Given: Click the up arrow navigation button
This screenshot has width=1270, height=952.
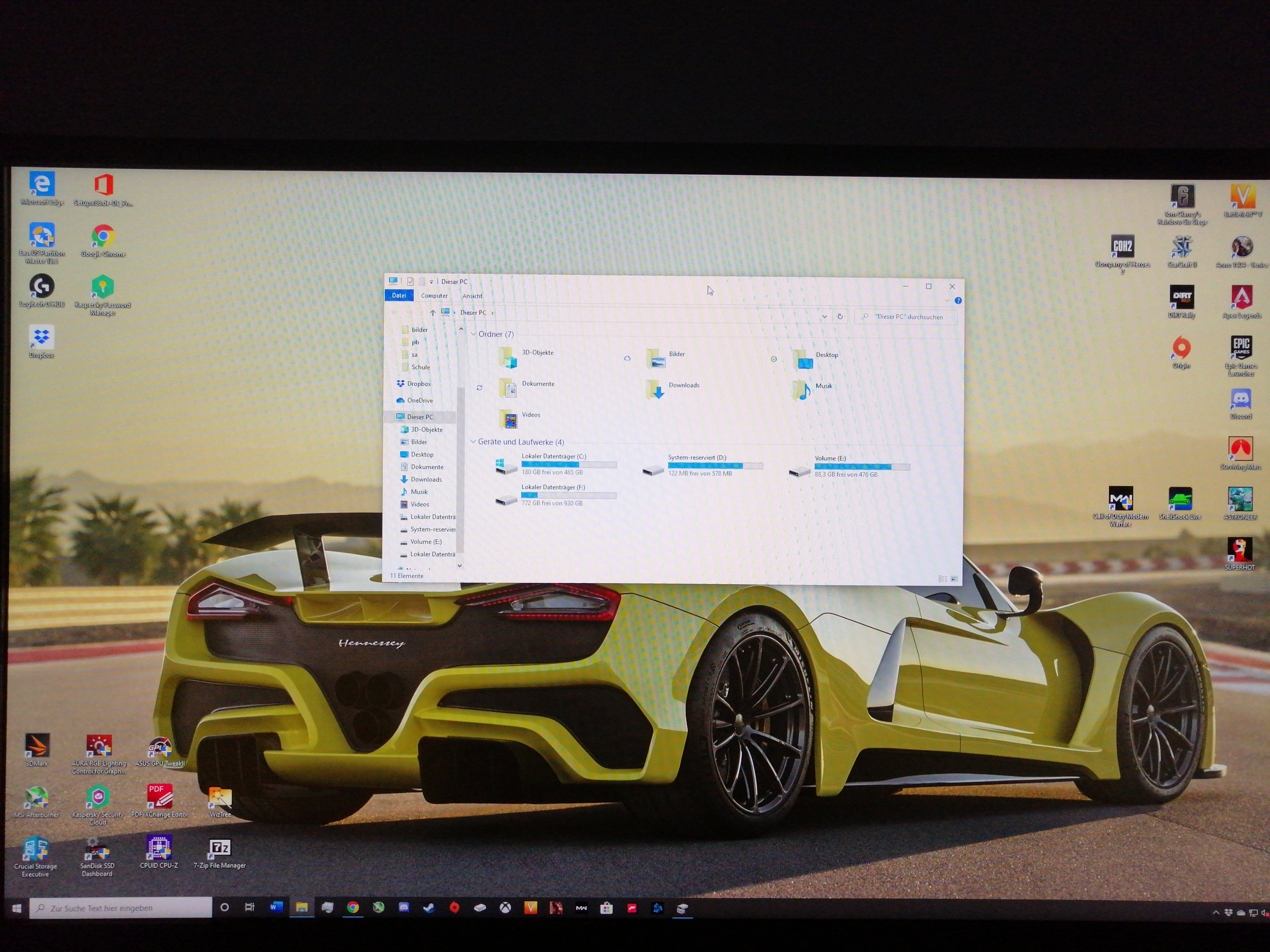Looking at the screenshot, I should (432, 313).
